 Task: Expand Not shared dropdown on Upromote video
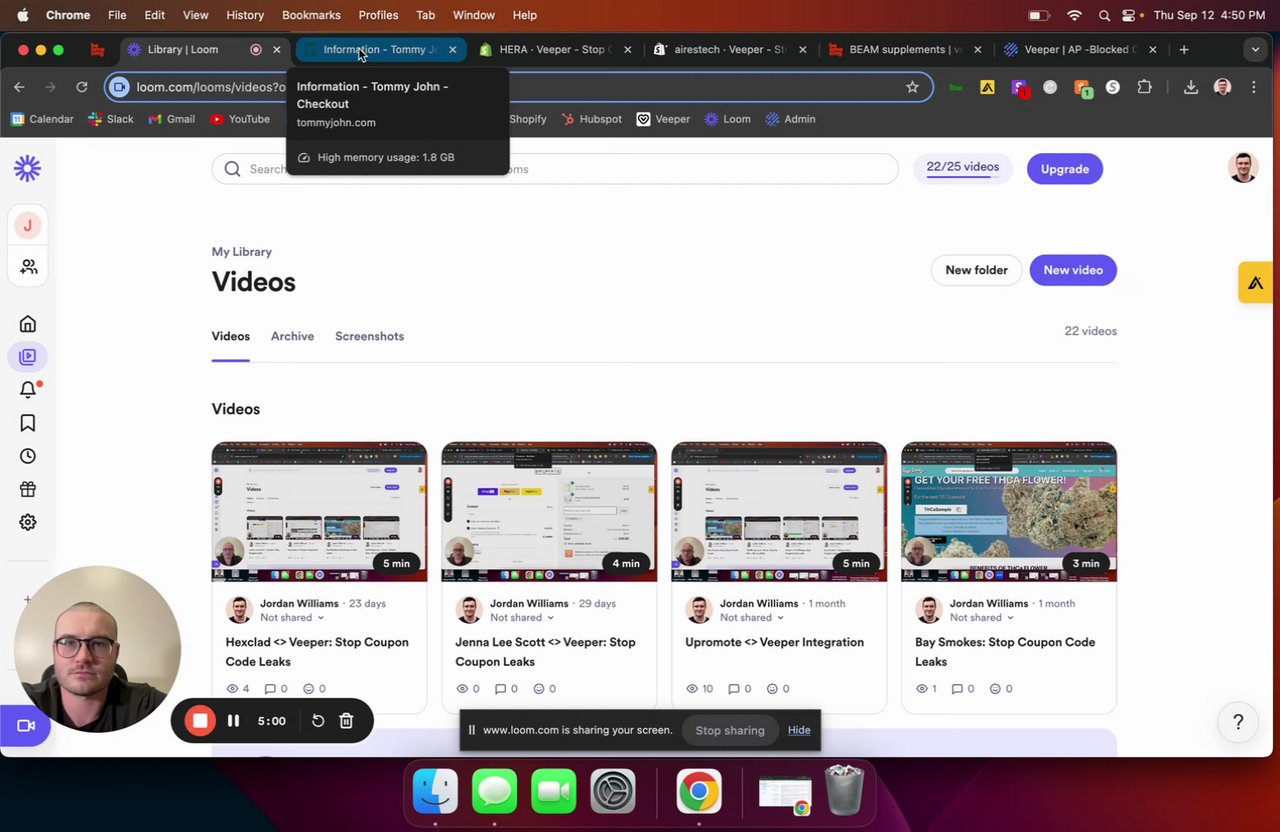pos(752,618)
